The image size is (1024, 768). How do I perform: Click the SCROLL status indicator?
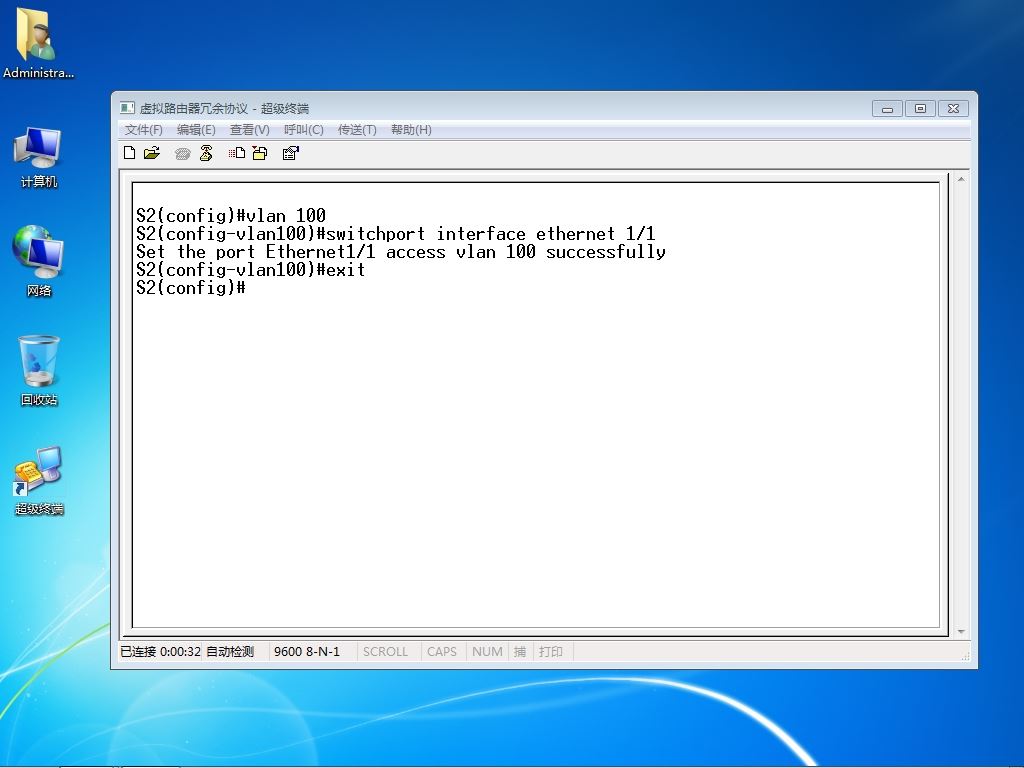[385, 651]
